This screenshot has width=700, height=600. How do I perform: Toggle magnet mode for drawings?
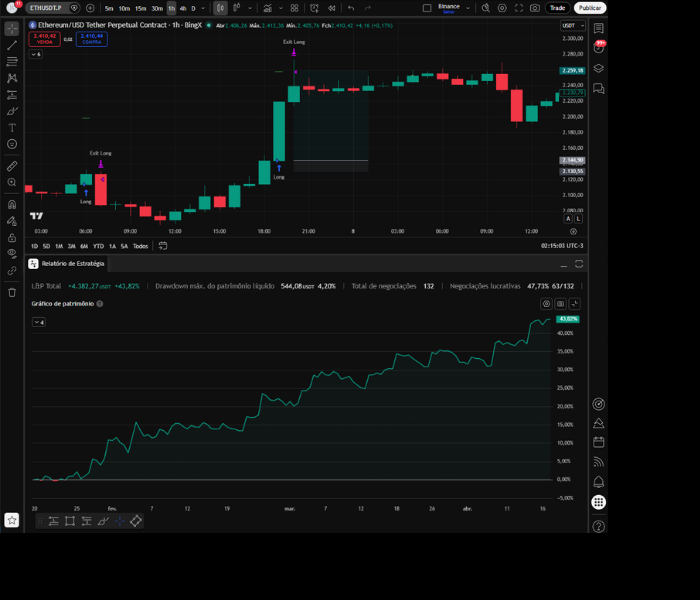click(12, 204)
